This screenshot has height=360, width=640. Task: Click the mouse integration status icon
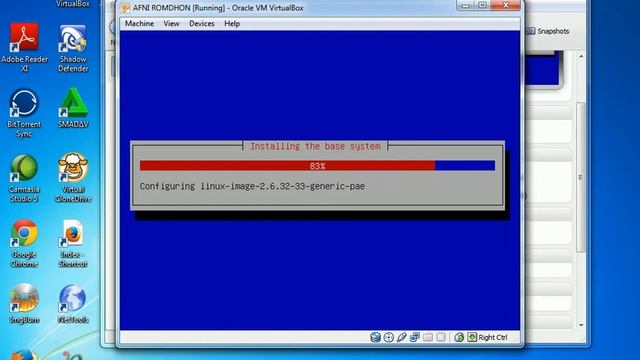(x=459, y=337)
